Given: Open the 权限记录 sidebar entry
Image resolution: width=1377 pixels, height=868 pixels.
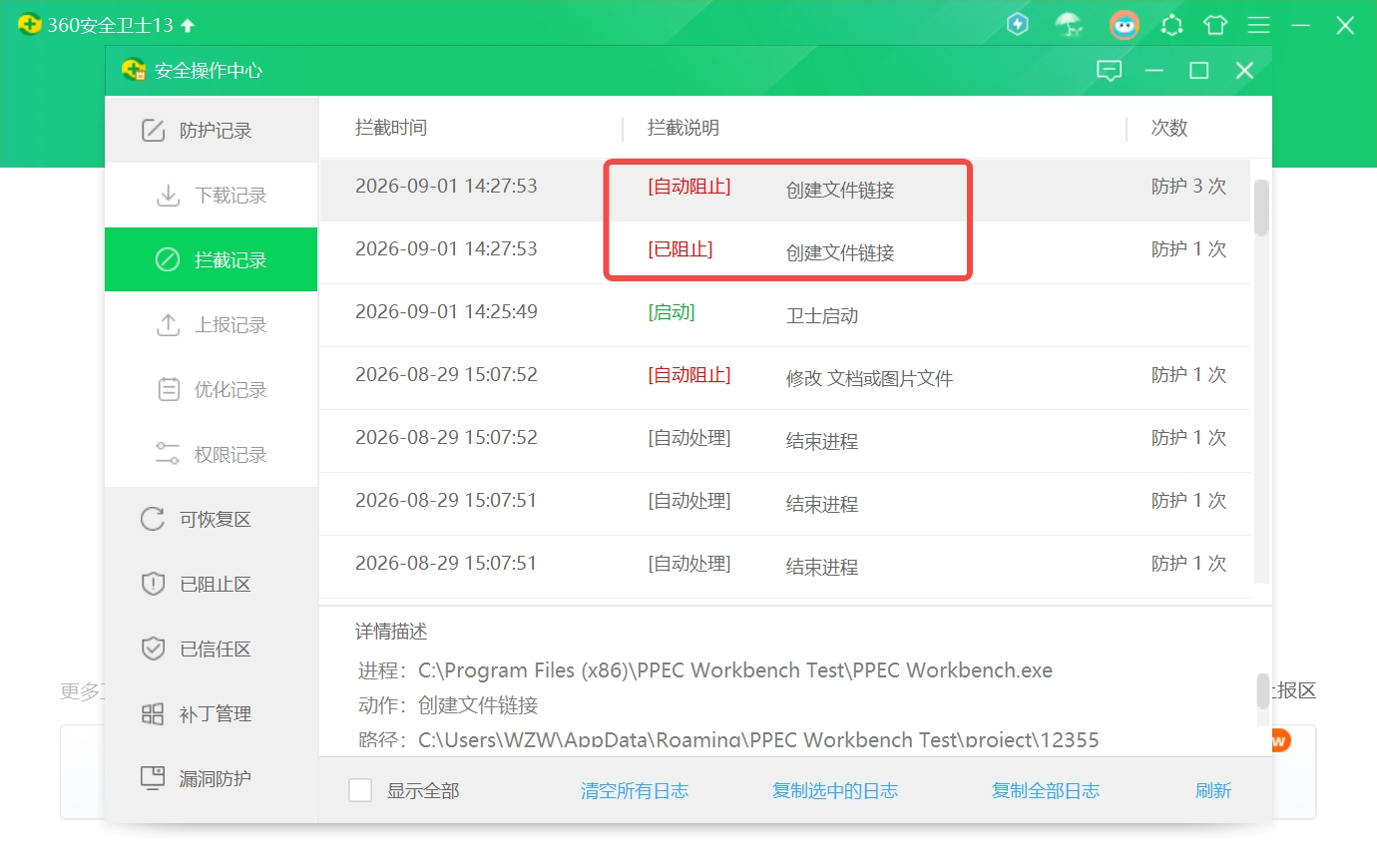Looking at the screenshot, I should [212, 455].
